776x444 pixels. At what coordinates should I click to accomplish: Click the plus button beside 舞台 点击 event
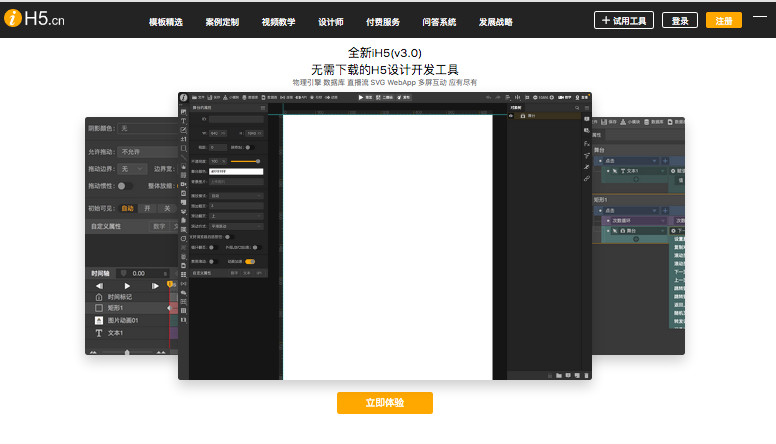point(665,161)
